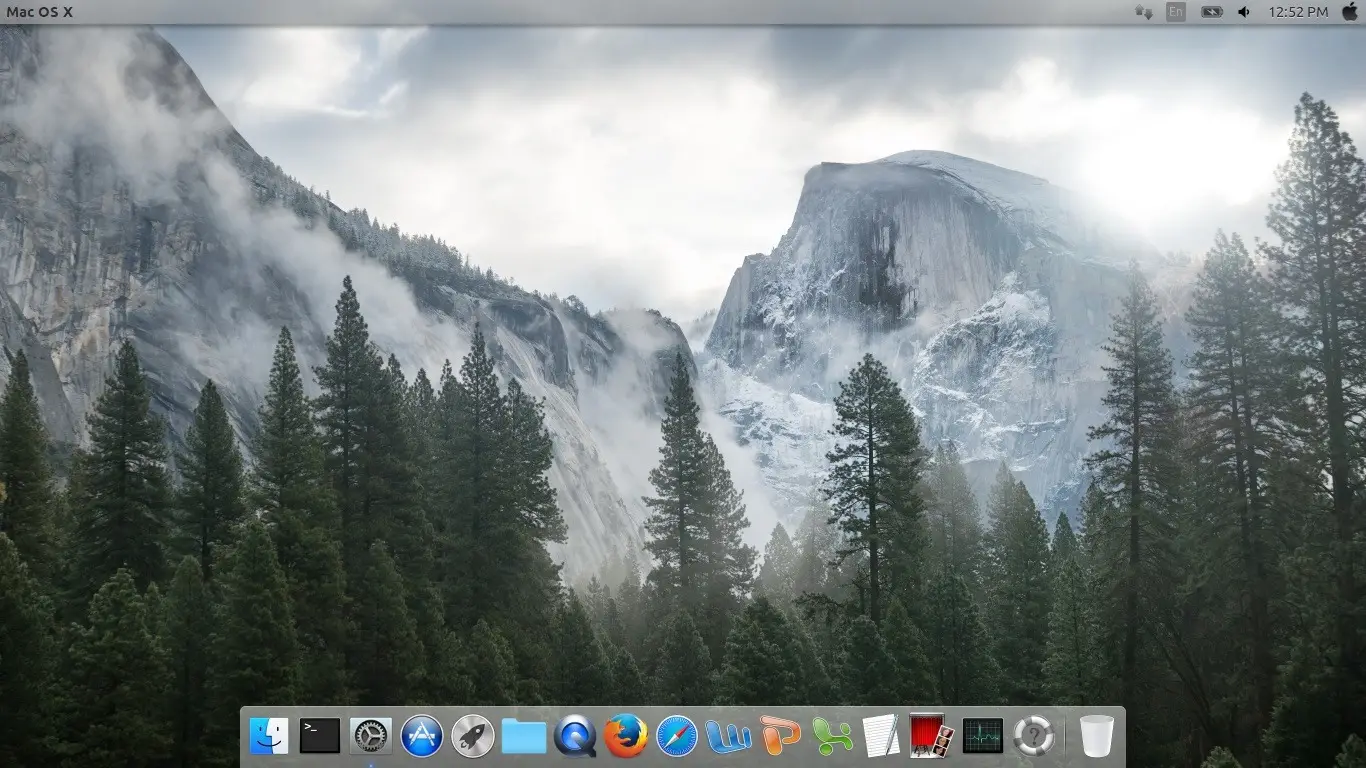Launch the Terminal app from dock

point(320,736)
